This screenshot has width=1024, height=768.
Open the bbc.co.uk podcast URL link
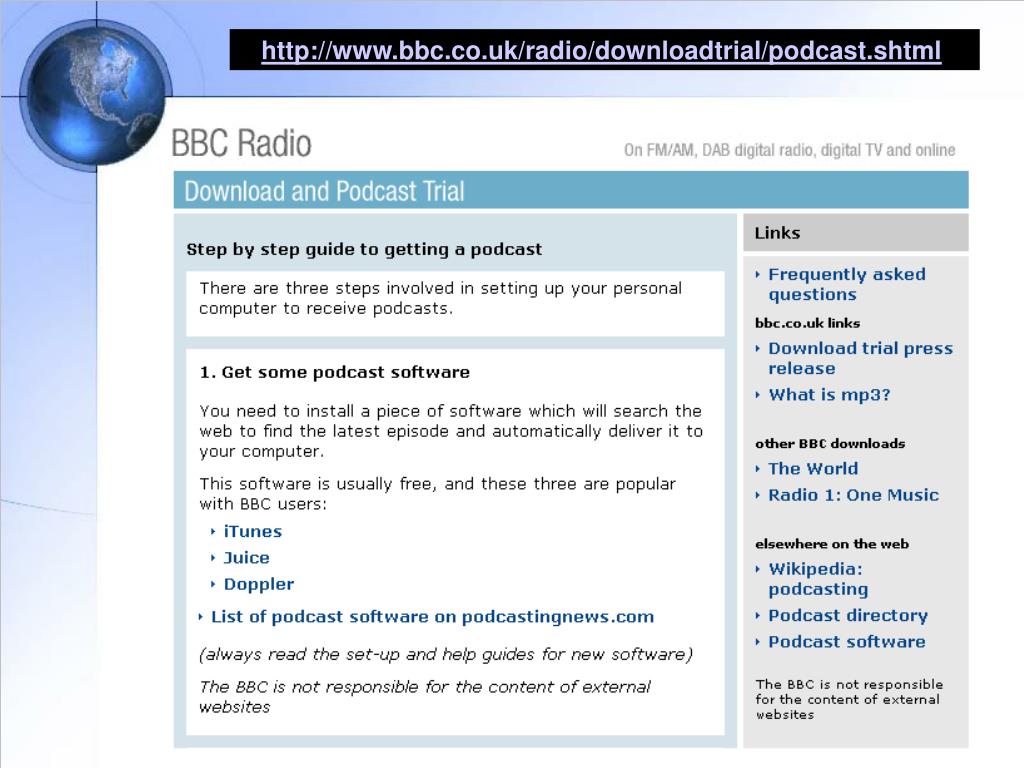[x=601, y=50]
